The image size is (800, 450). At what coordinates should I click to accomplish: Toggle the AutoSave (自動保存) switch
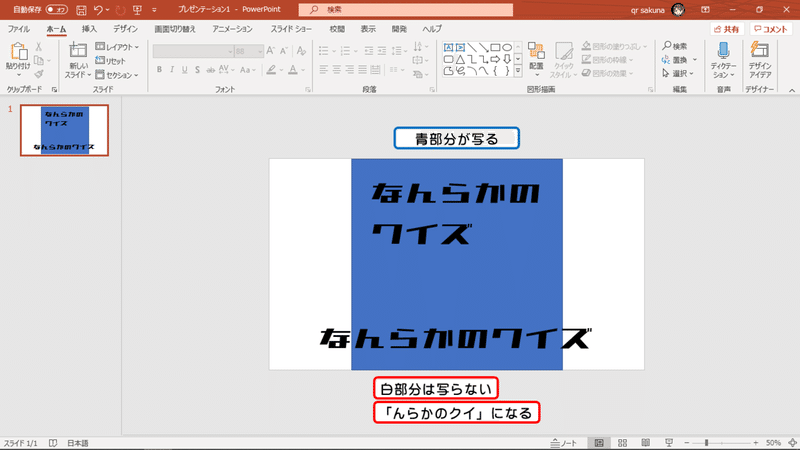pos(56,10)
